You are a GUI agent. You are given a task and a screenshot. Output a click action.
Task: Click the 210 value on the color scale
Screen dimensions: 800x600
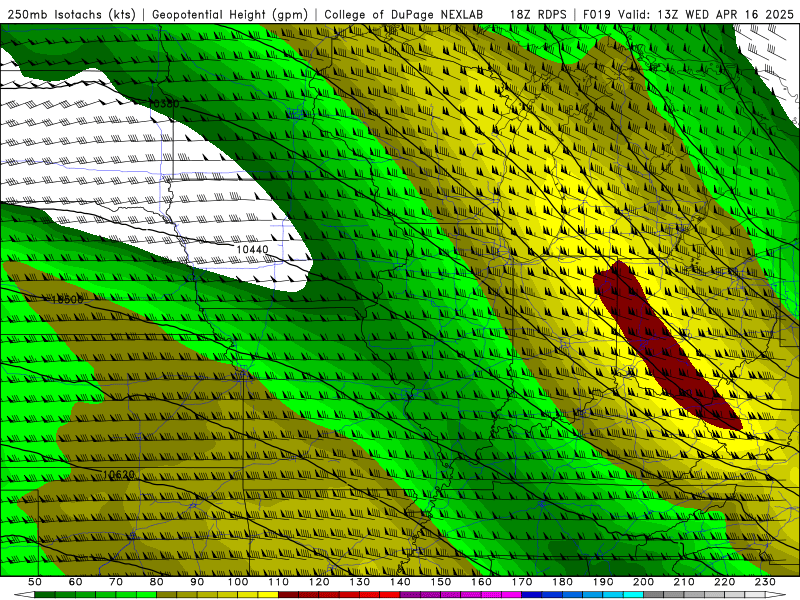click(684, 582)
